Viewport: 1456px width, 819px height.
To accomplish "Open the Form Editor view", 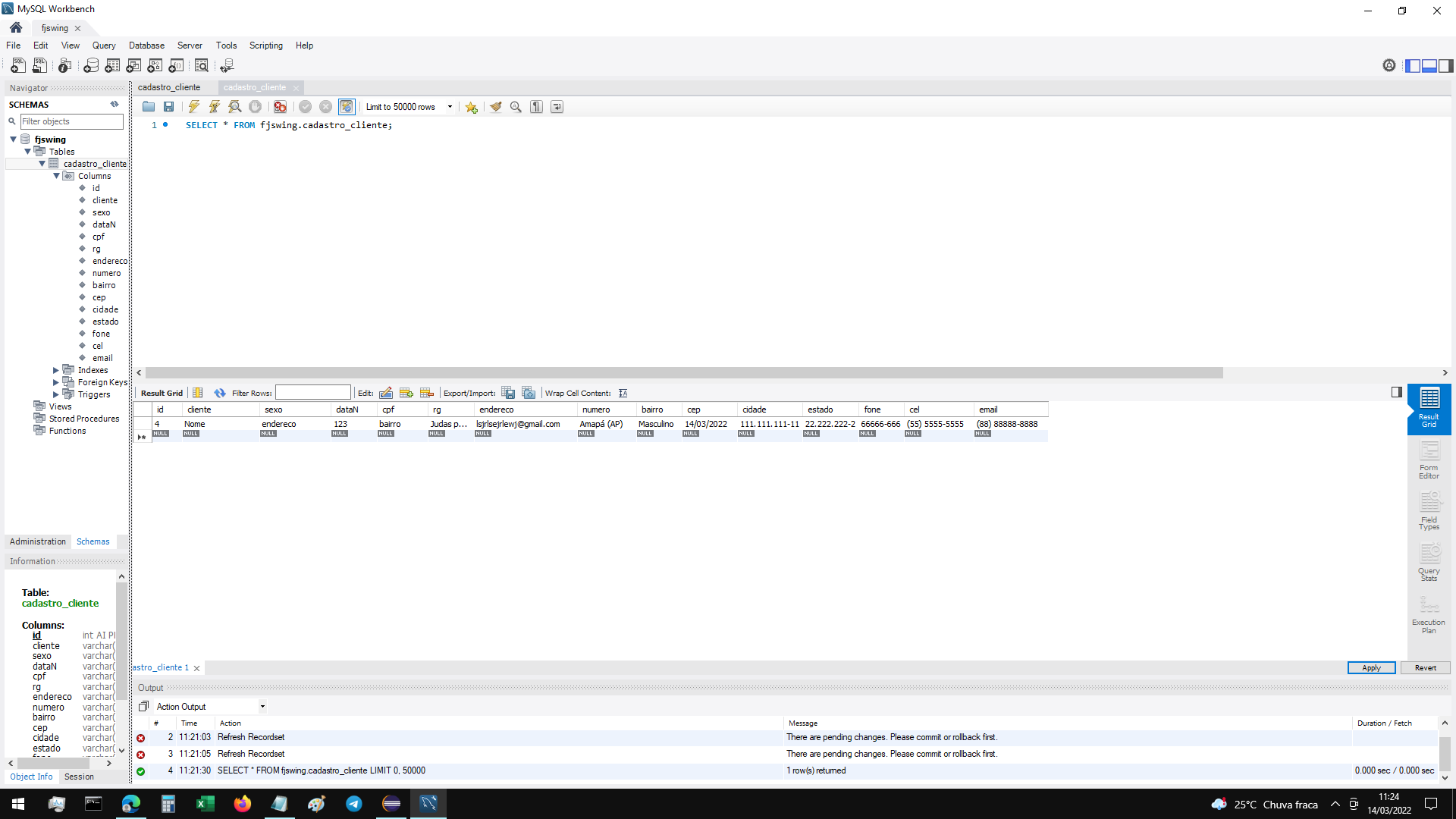I will click(x=1429, y=460).
